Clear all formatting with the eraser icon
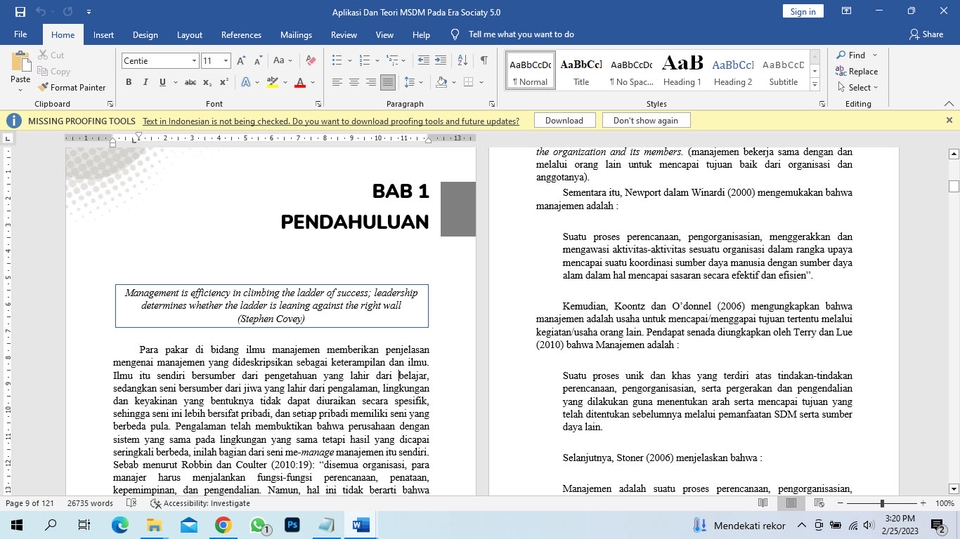Screen dimensions: 960x539 pos(310,61)
